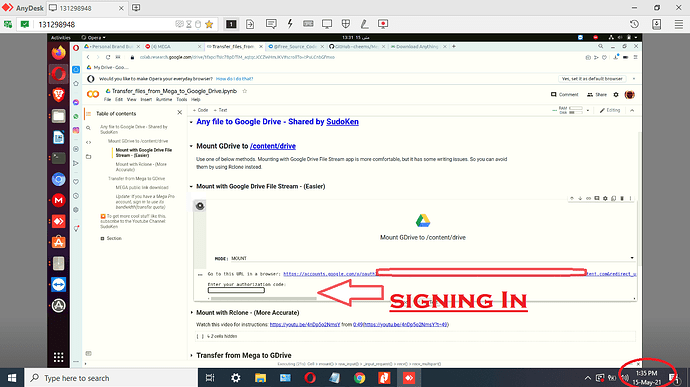Viewport: 690px width, 387px height.
Task: Open Windows taskbar search box
Action: pos(111,378)
